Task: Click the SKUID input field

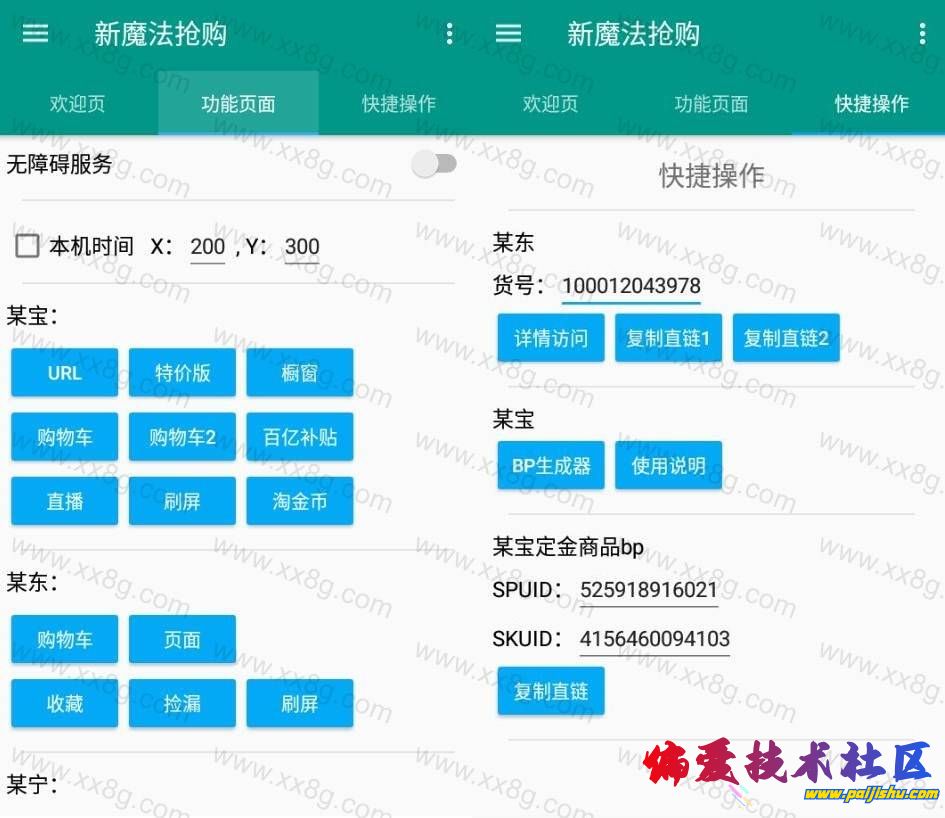Action: [x=654, y=639]
